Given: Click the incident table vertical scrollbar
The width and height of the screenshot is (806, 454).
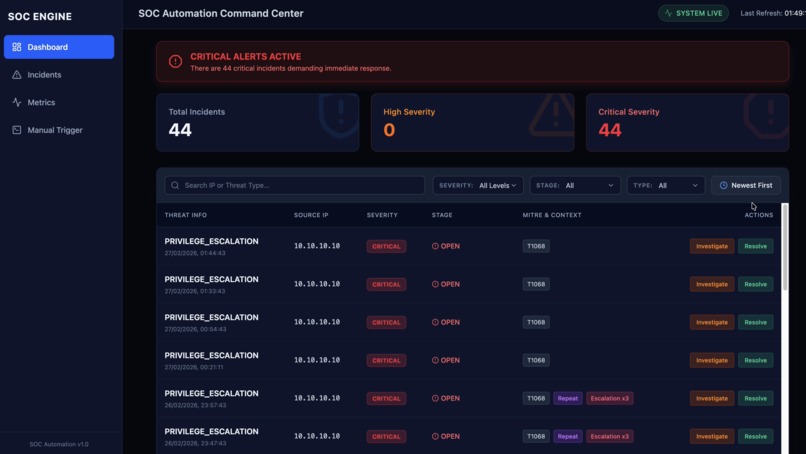Looking at the screenshot, I should (x=784, y=247).
